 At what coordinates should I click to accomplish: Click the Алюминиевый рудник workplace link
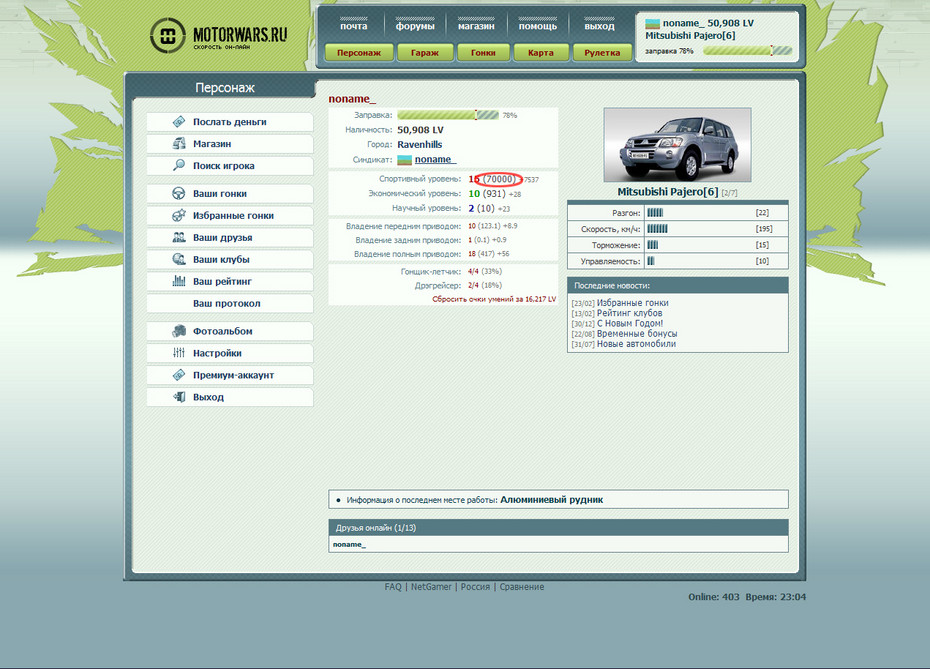click(552, 499)
